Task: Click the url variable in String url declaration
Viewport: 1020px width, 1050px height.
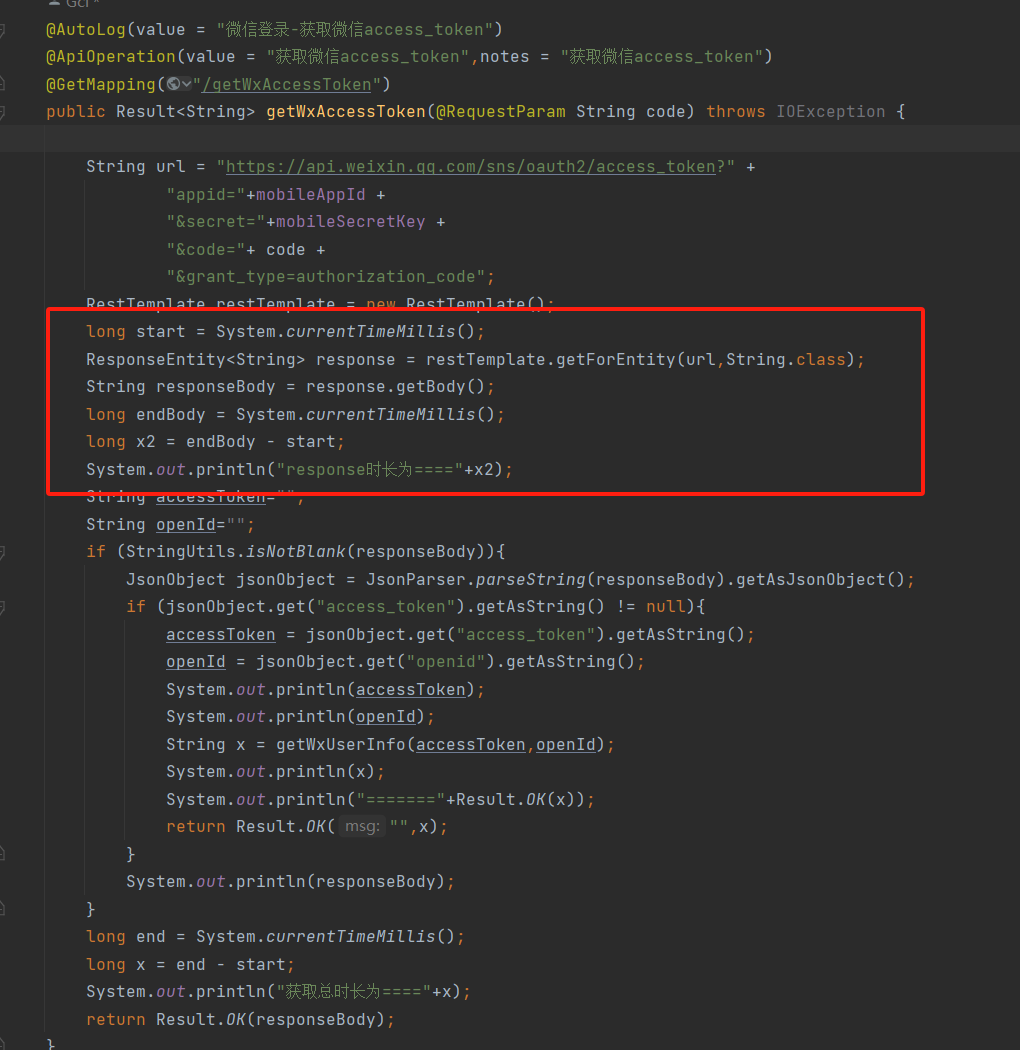Action: 171,167
